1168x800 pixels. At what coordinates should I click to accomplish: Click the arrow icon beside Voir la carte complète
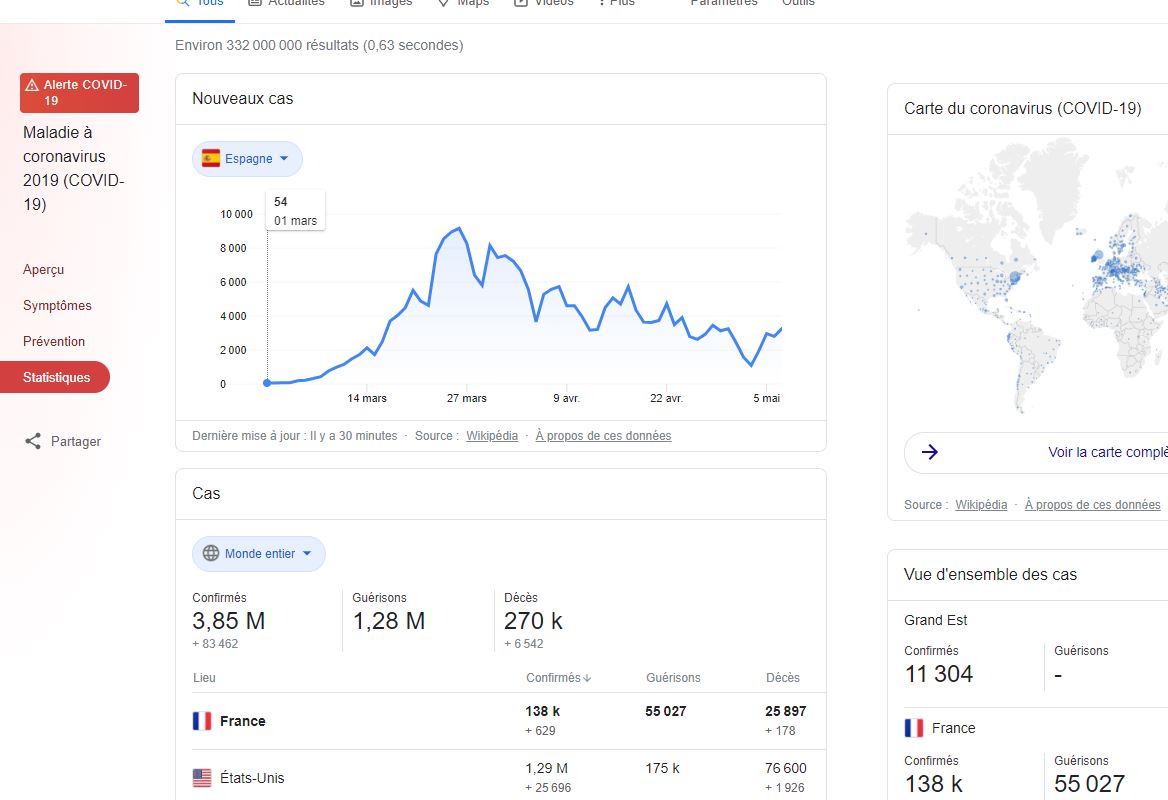tap(930, 451)
